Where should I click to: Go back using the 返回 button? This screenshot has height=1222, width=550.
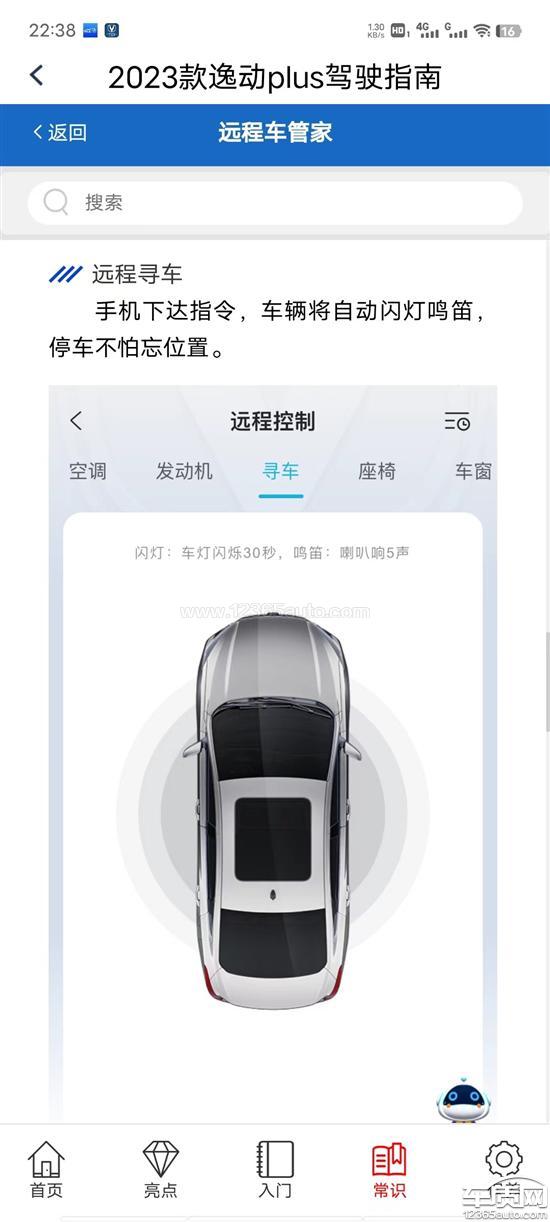click(60, 133)
